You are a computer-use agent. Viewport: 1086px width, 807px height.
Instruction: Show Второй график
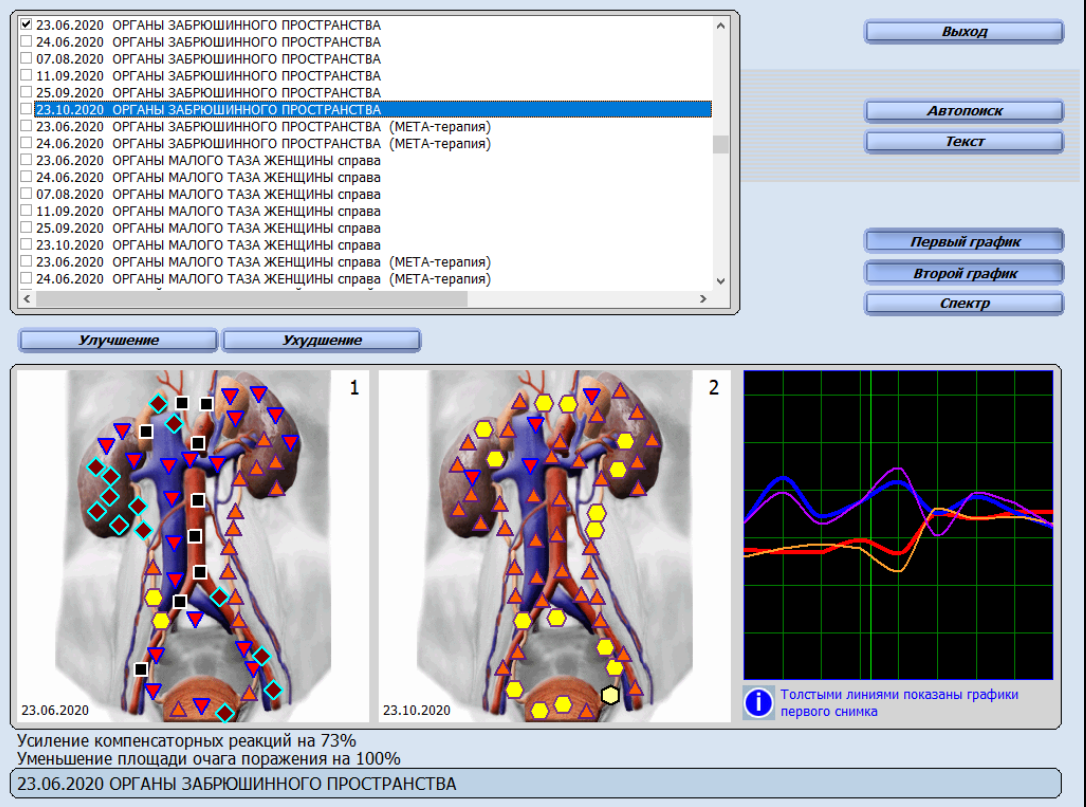[964, 273]
